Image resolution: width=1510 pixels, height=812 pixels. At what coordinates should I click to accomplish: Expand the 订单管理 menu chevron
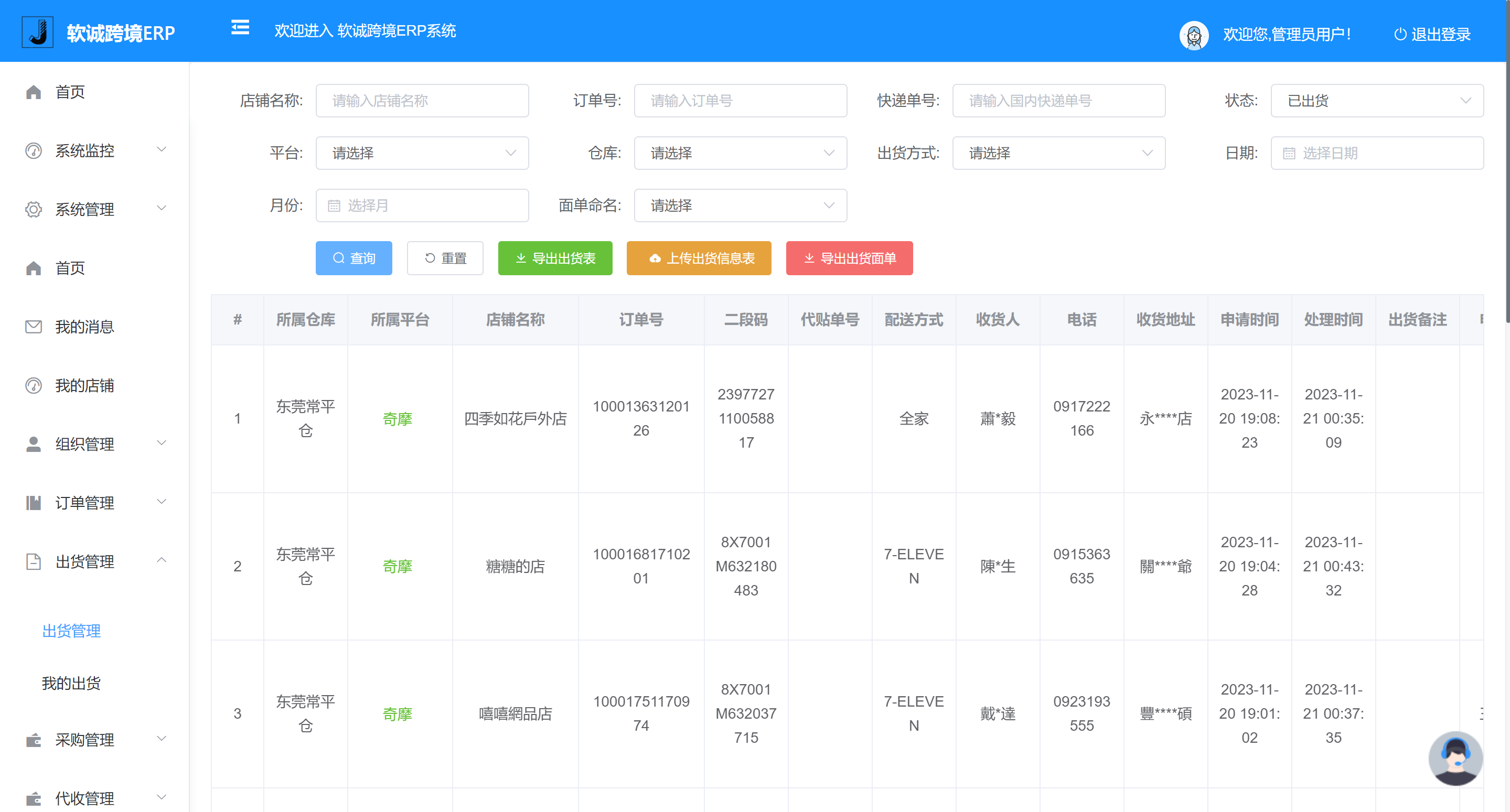pyautogui.click(x=162, y=502)
